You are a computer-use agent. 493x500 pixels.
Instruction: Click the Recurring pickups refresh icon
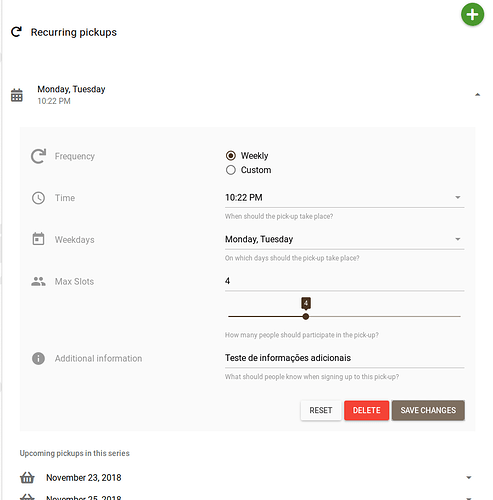tap(16, 32)
